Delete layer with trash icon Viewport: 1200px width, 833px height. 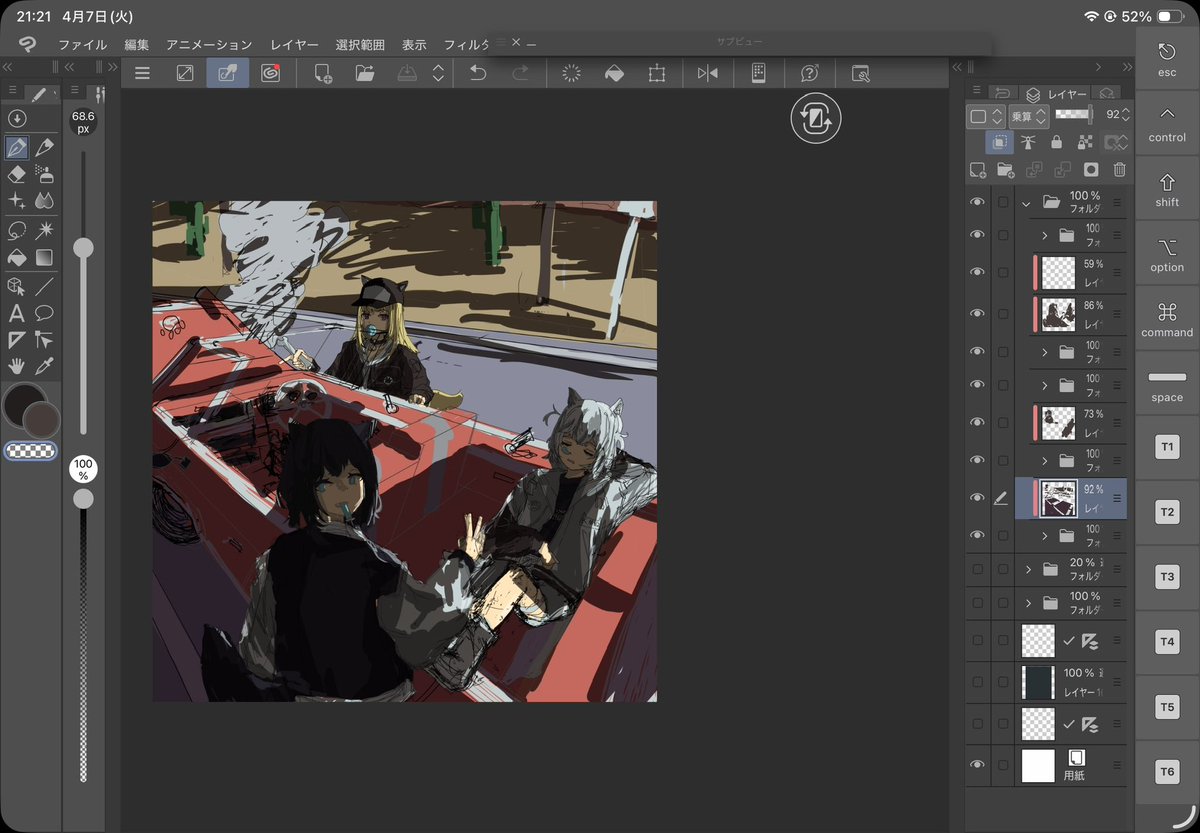click(1120, 170)
